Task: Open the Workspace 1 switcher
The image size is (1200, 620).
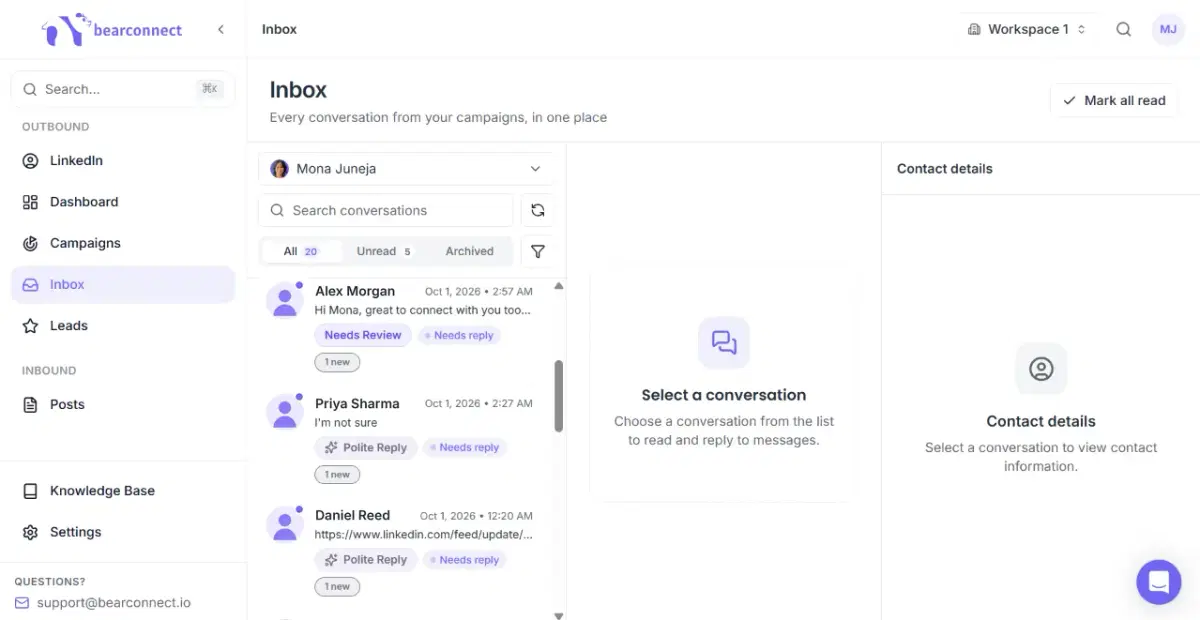Action: pos(1027,29)
